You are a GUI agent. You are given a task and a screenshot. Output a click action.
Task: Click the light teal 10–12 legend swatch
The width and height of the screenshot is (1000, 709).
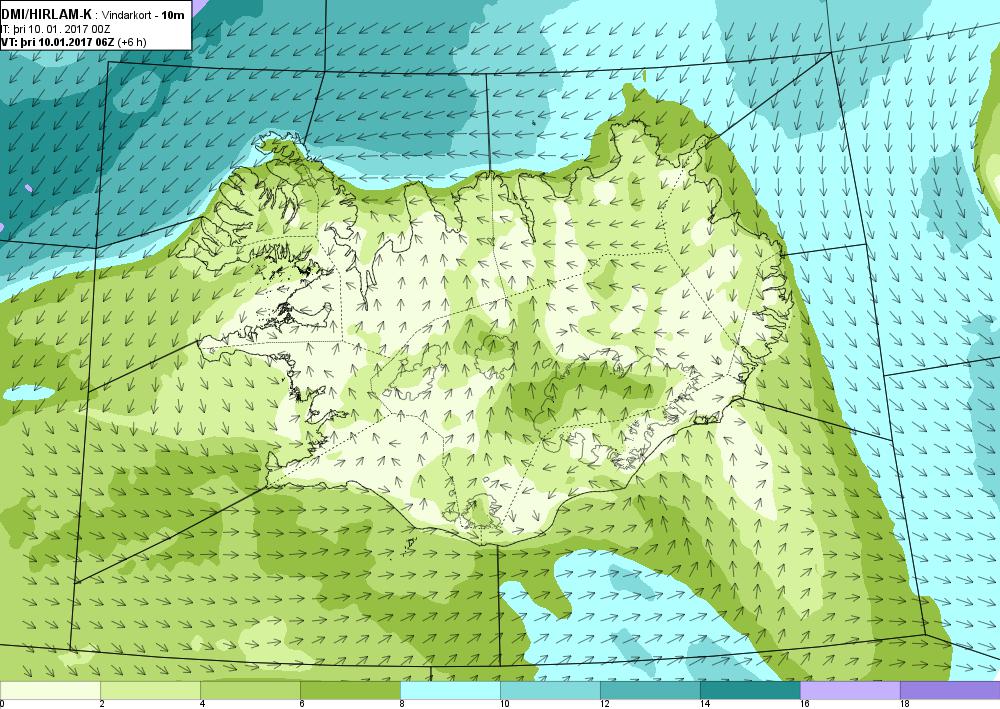(550, 690)
